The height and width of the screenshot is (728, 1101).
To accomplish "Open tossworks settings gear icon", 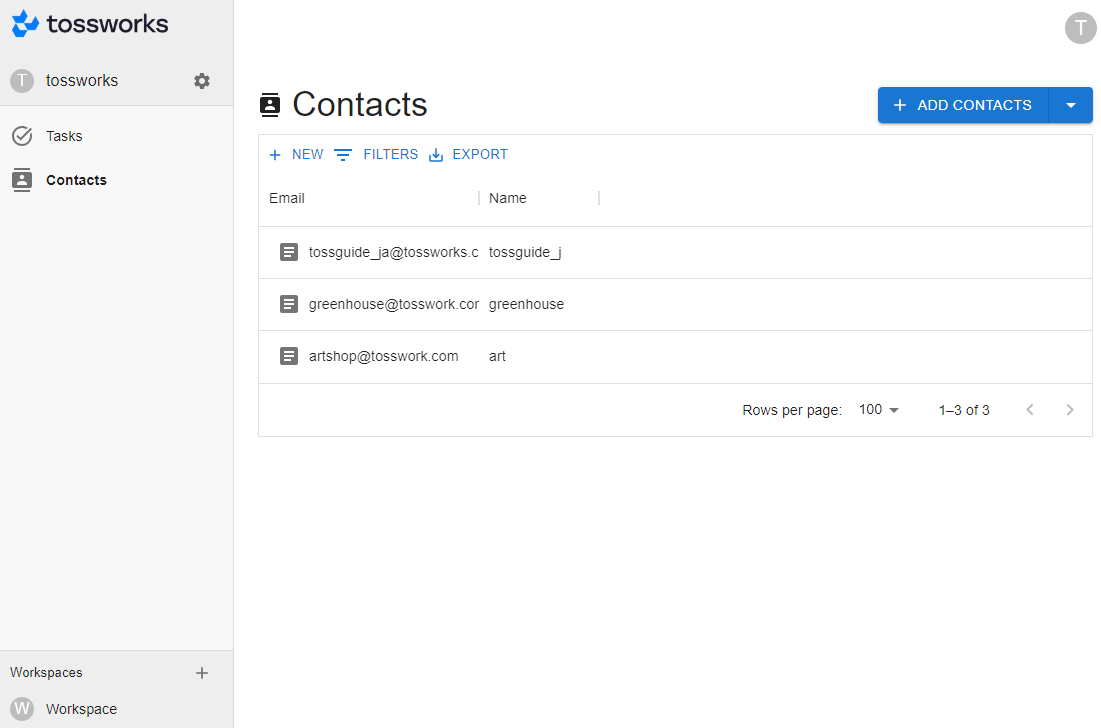I will (x=202, y=81).
